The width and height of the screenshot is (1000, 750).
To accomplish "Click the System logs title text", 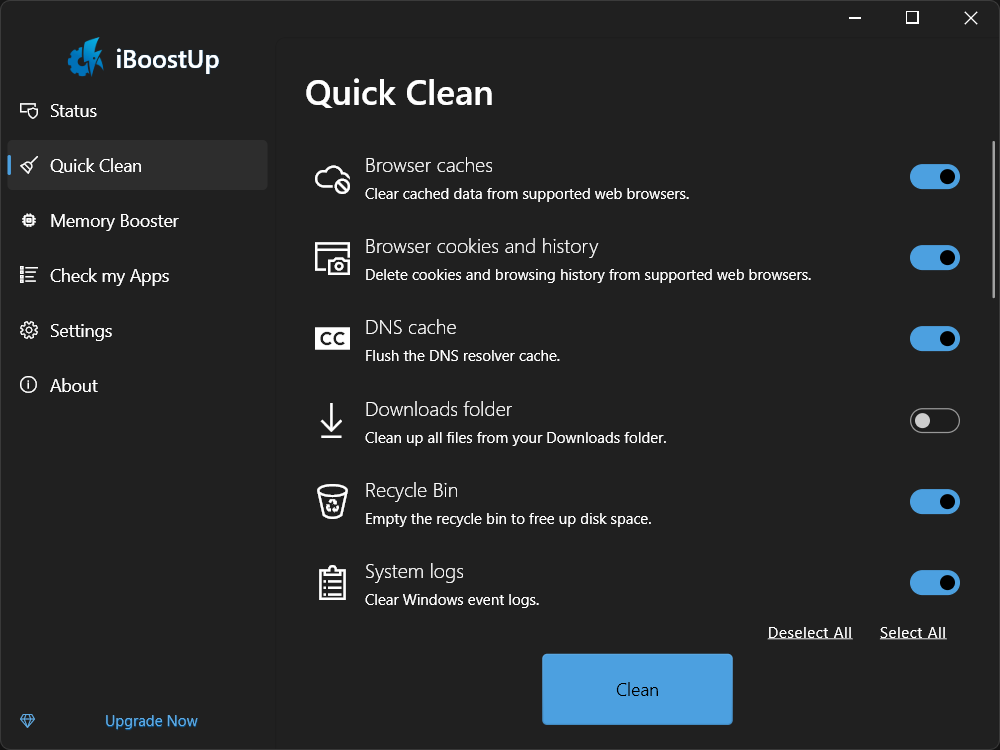I will point(414,572).
